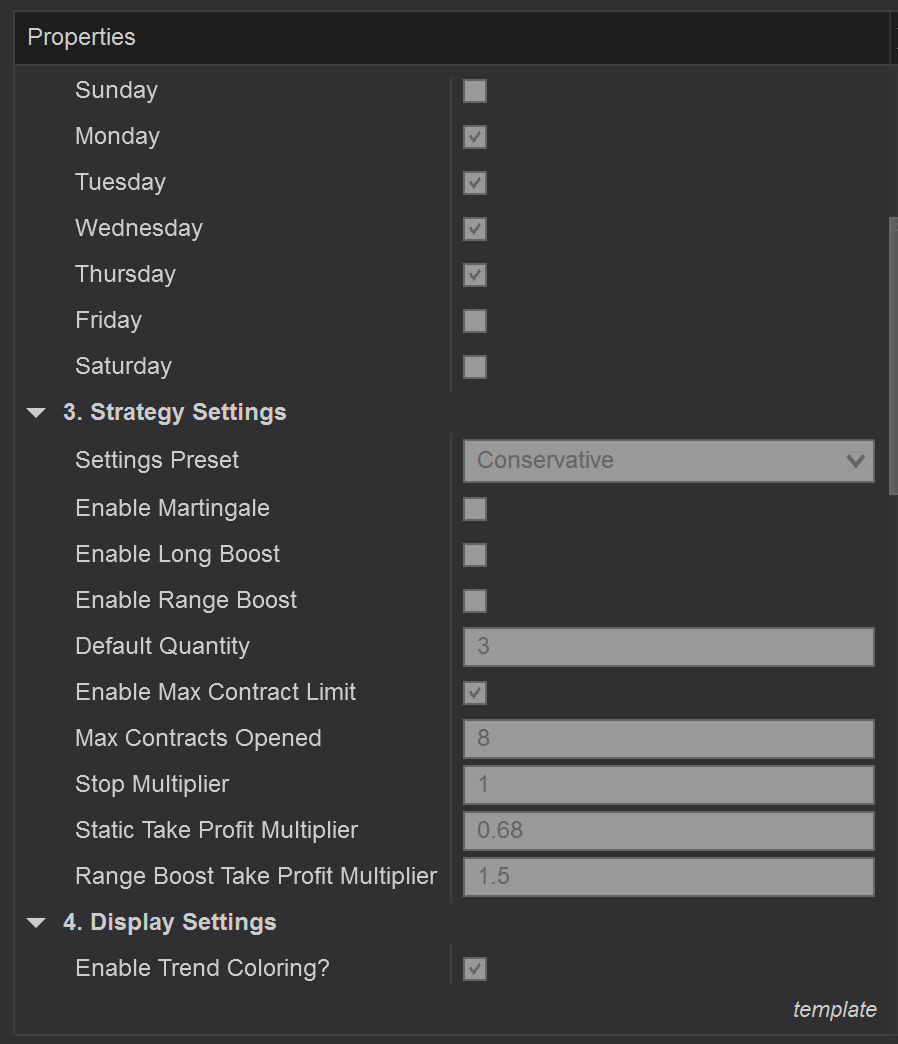Viewport: 898px width, 1044px height.
Task: Enable the Friday checkbox
Action: pos(475,321)
